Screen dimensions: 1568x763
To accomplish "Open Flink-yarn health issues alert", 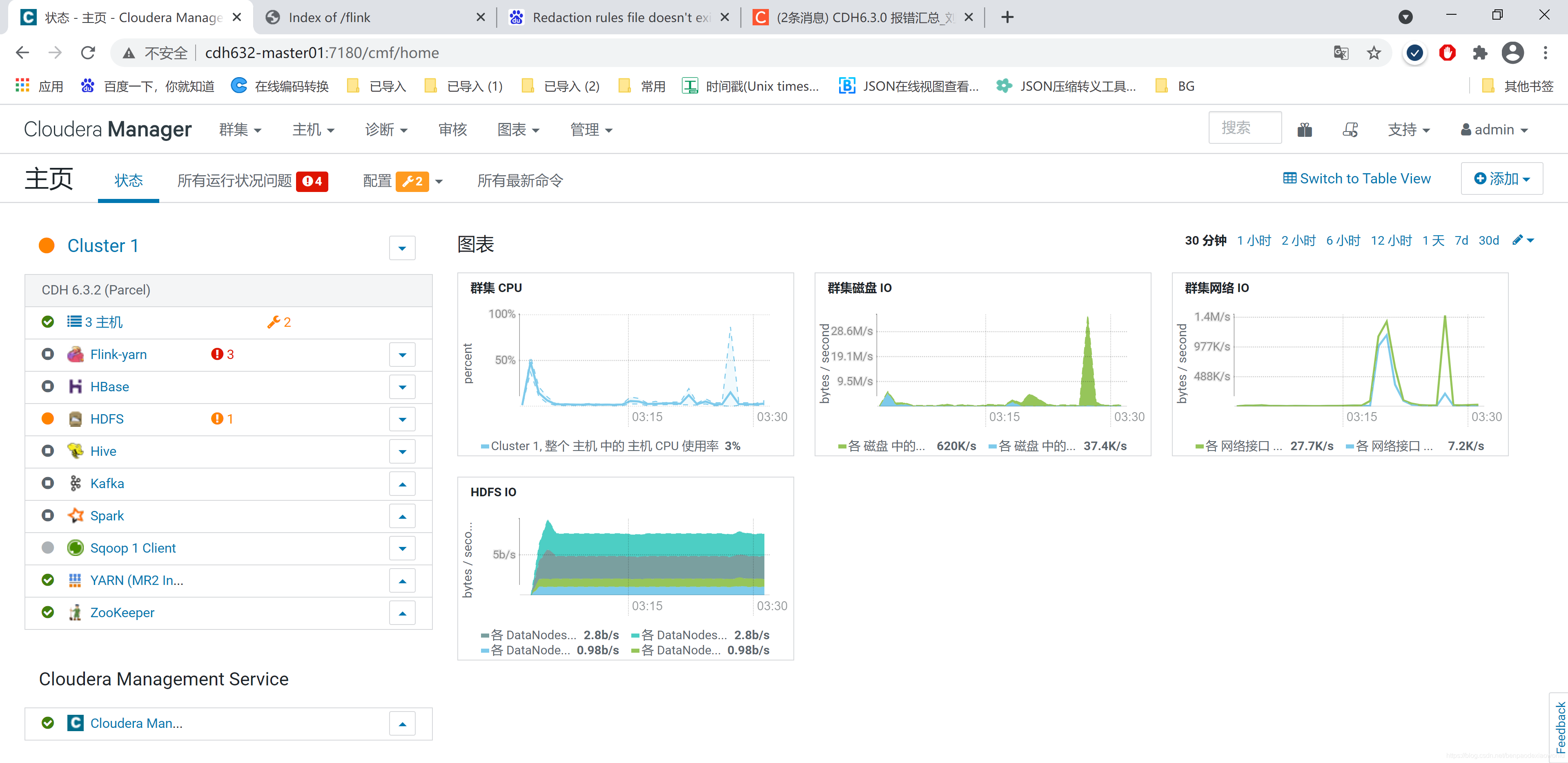I will coord(222,355).
